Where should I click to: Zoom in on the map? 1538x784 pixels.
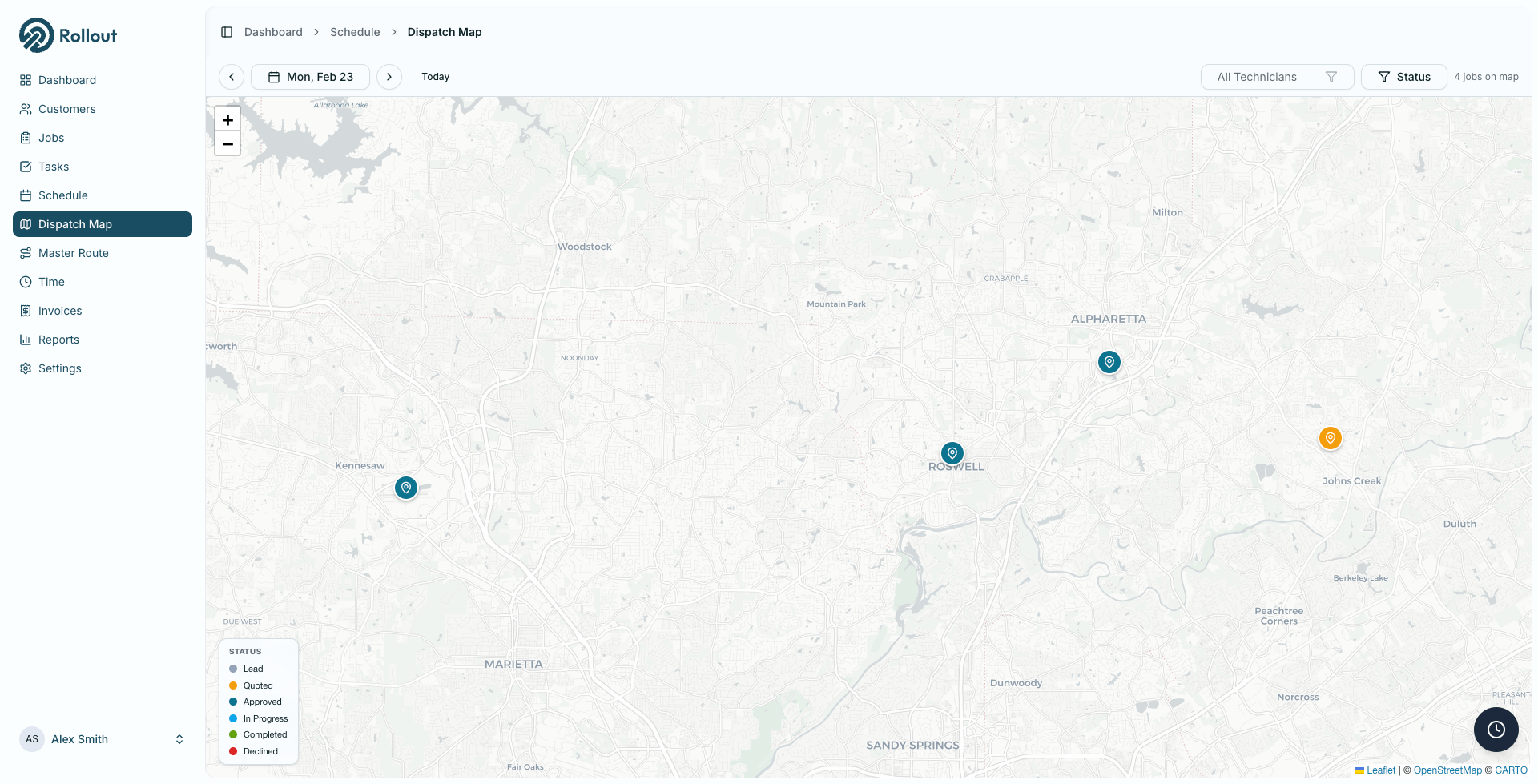(x=227, y=120)
